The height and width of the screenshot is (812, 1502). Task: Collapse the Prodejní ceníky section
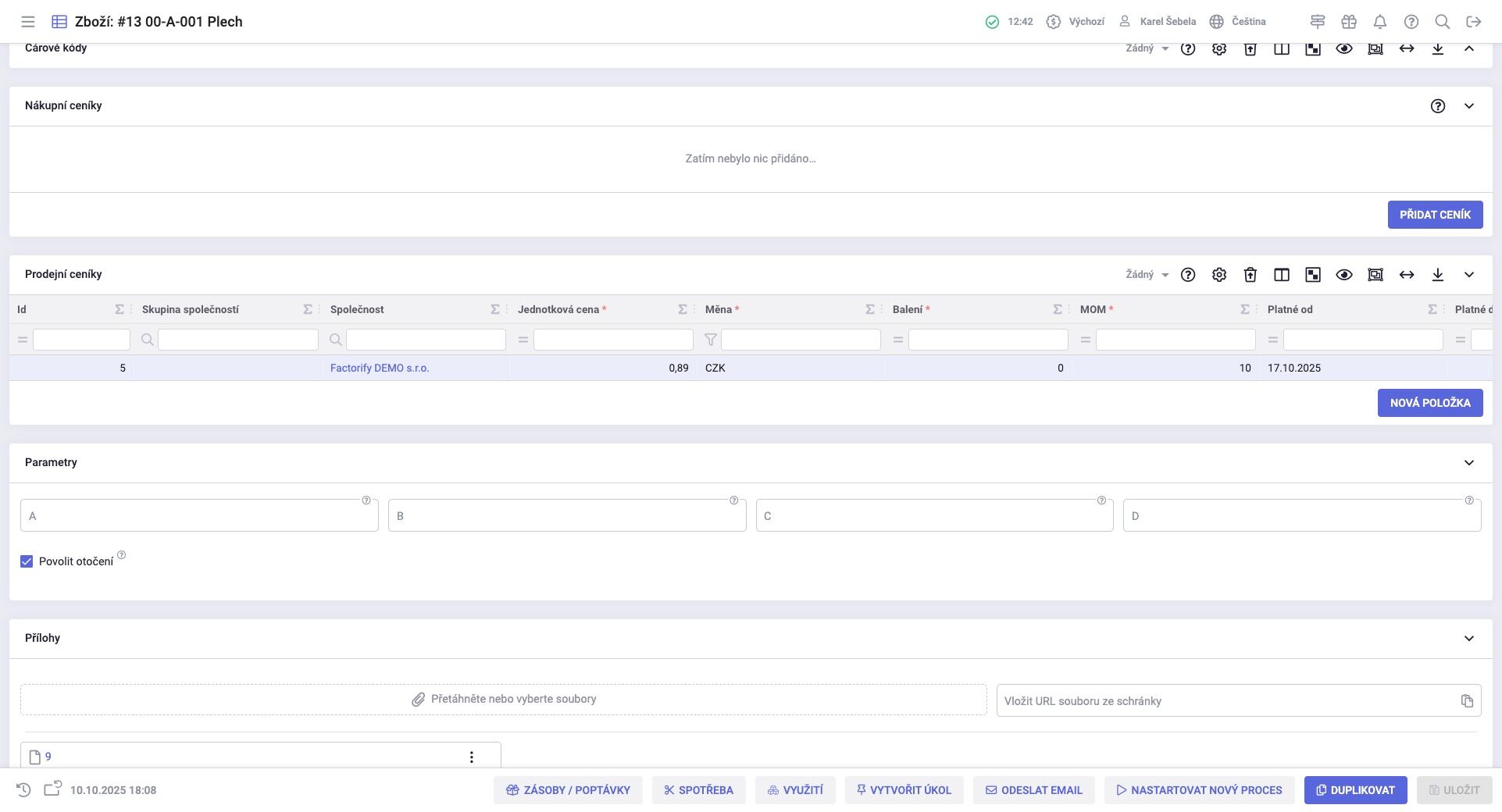1469,275
